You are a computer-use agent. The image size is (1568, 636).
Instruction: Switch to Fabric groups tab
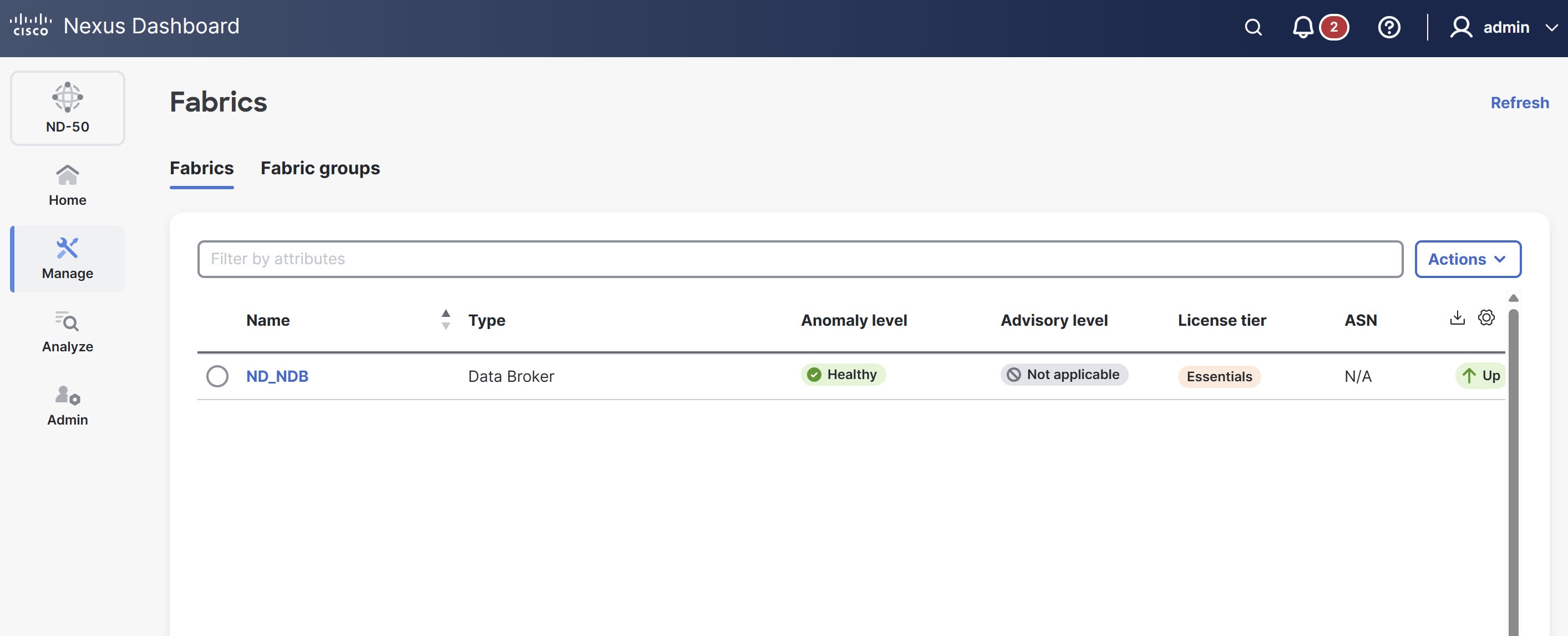pyautogui.click(x=320, y=168)
